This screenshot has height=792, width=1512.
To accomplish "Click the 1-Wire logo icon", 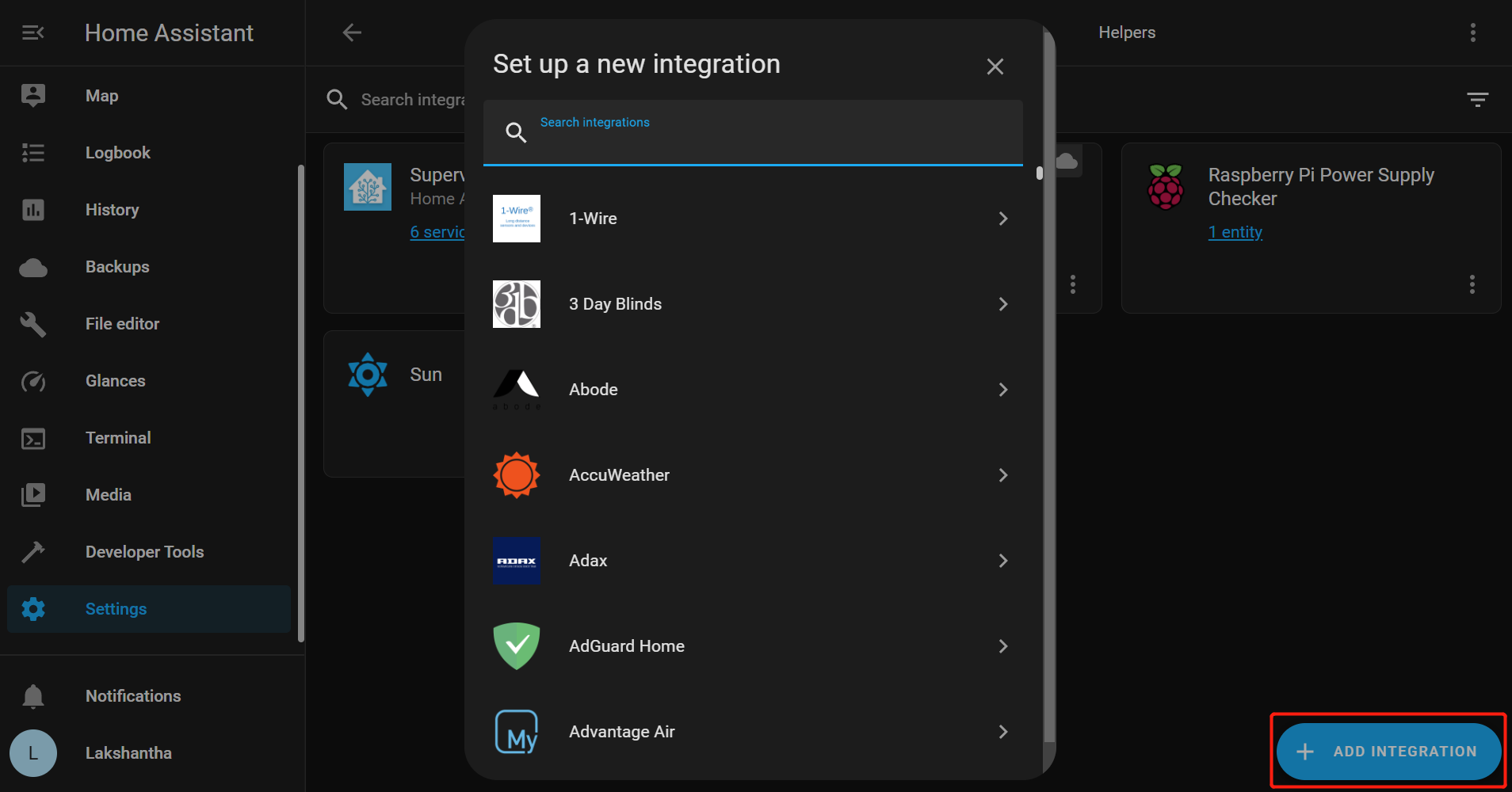I will coord(517,219).
